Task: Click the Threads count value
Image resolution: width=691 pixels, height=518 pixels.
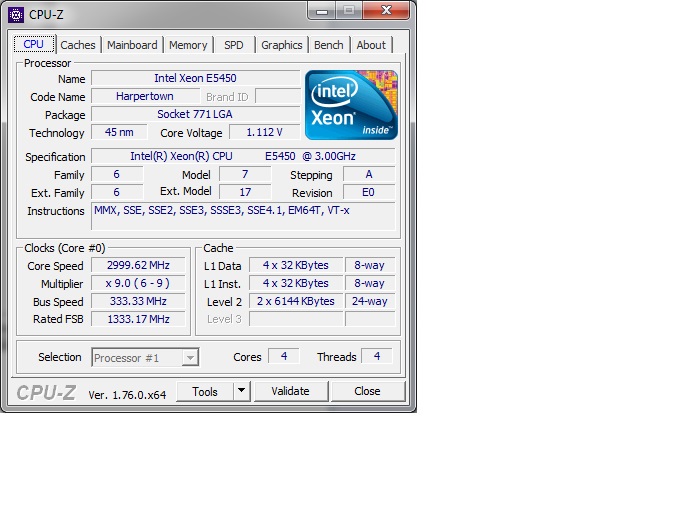Action: click(377, 356)
